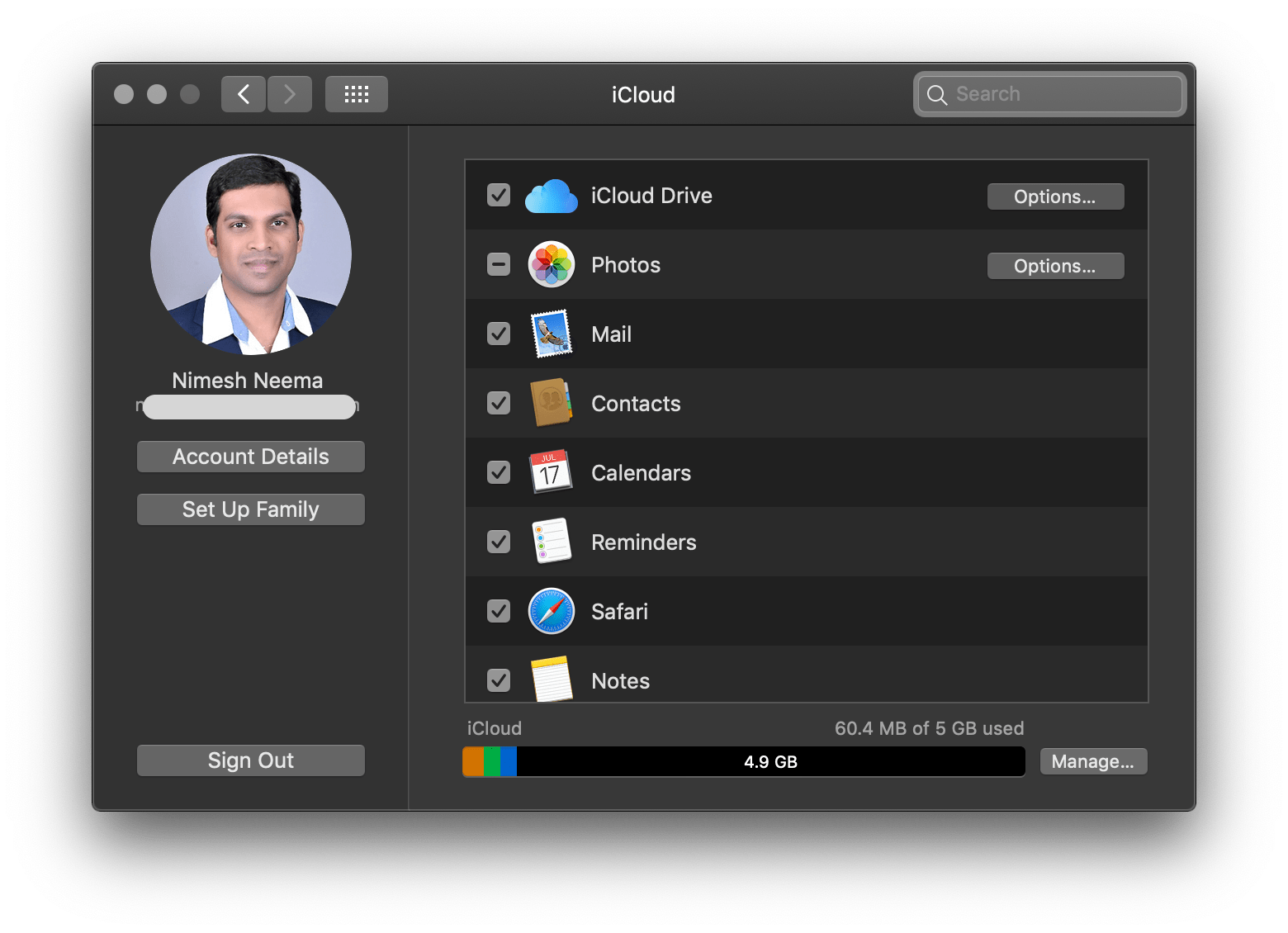
Task: Click the Search field
Action: pyautogui.click(x=1049, y=94)
